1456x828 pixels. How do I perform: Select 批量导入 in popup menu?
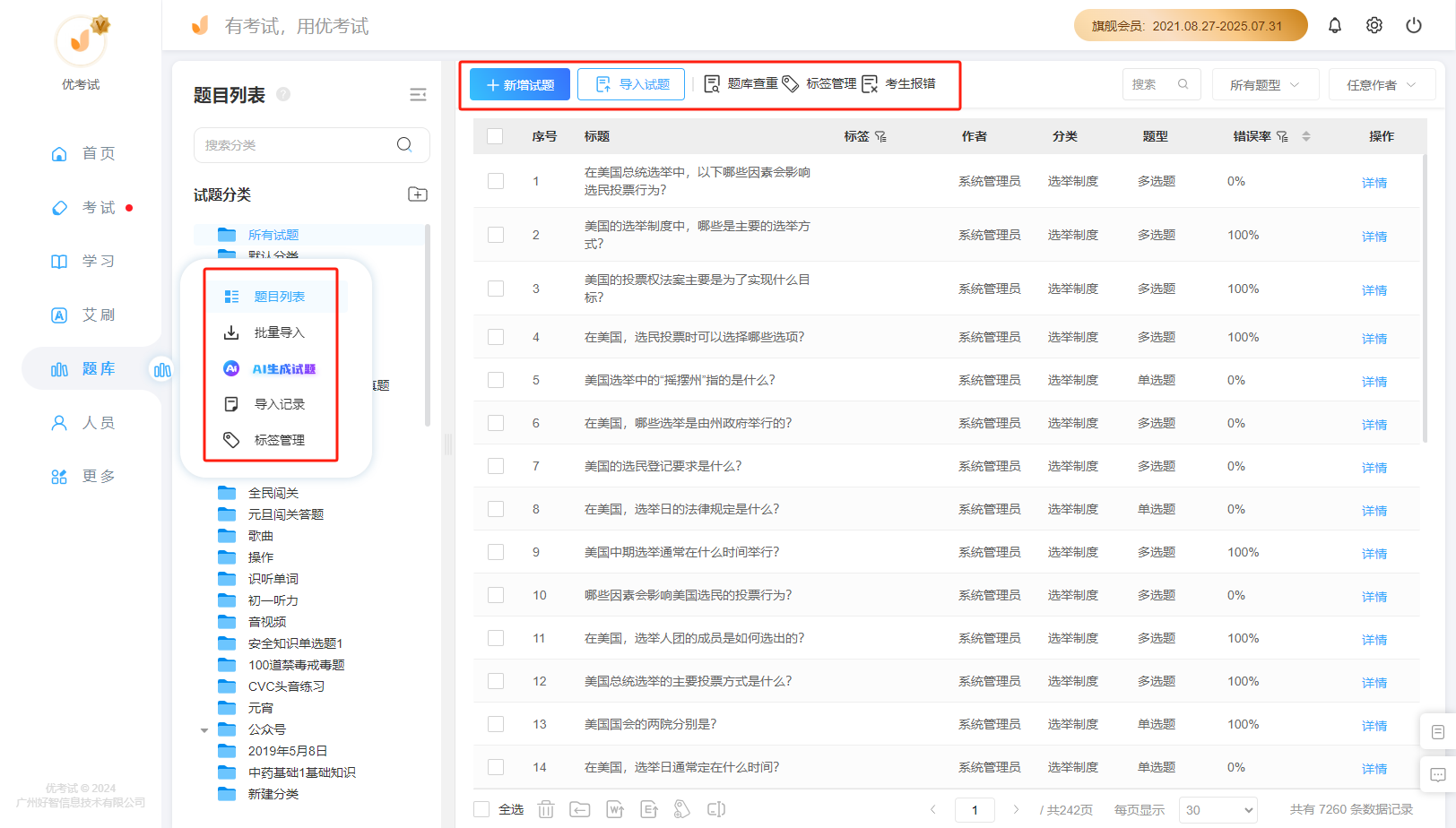pos(278,332)
